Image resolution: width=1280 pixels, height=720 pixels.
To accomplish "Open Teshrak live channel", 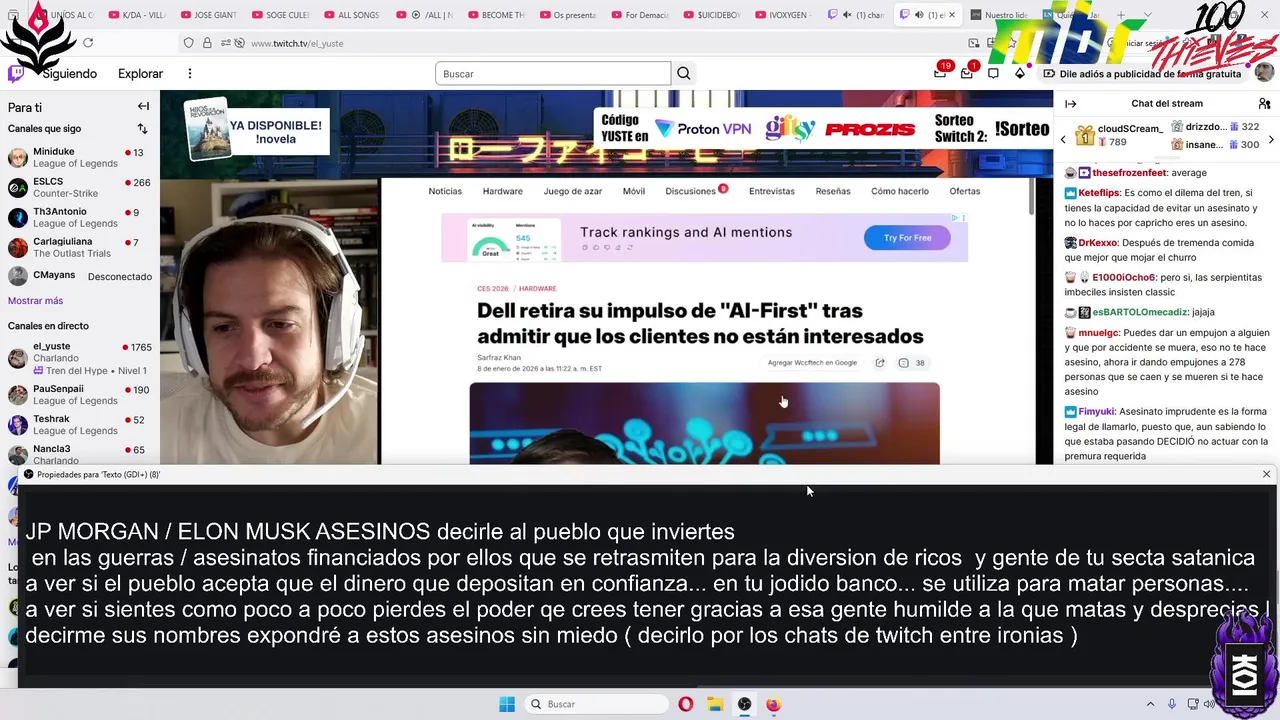I will click(80, 425).
